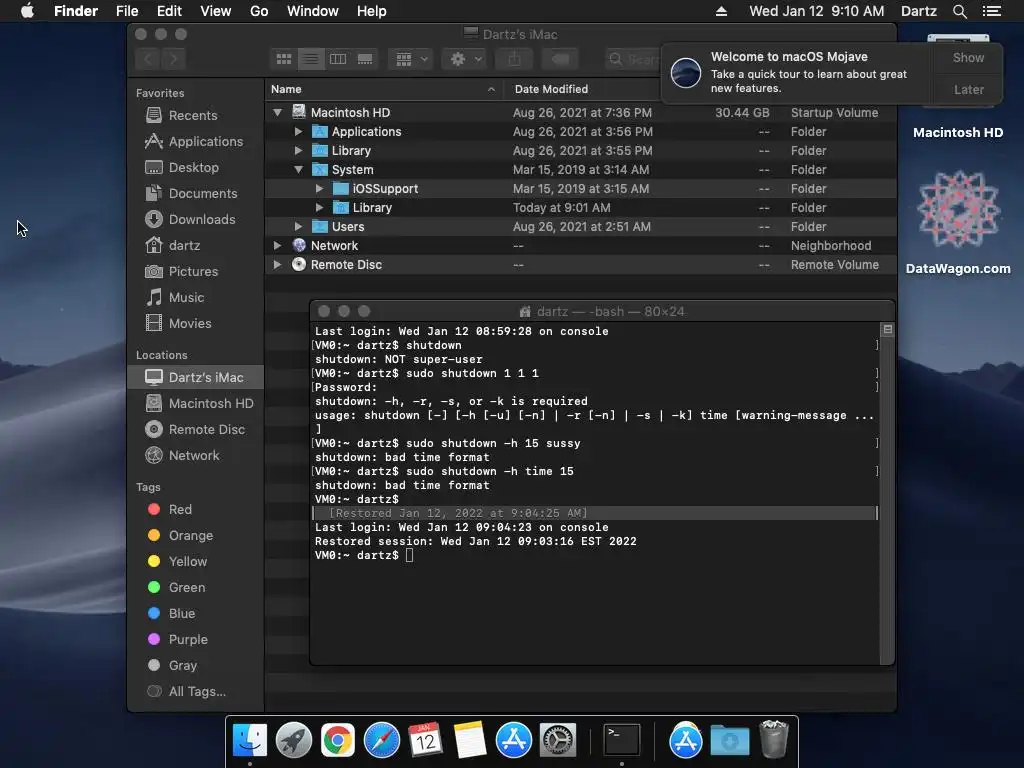Sort by the Name column header
The width and height of the screenshot is (1024, 768).
(x=383, y=89)
